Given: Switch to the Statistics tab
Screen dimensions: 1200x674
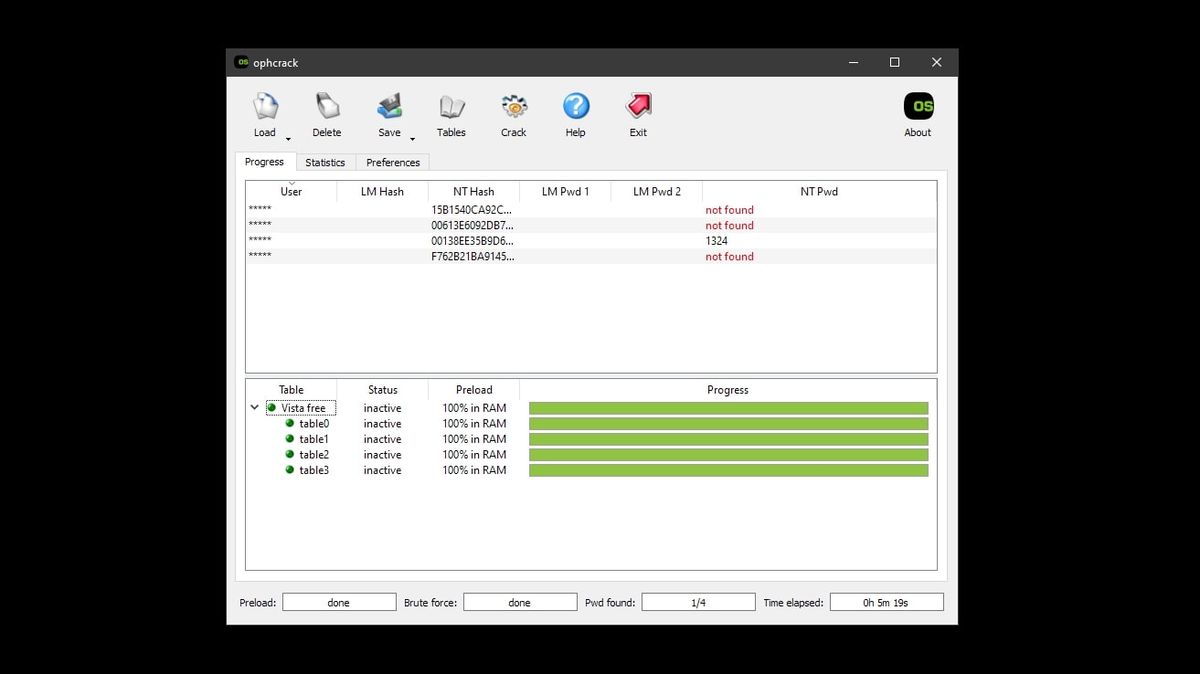Looking at the screenshot, I should click(325, 162).
